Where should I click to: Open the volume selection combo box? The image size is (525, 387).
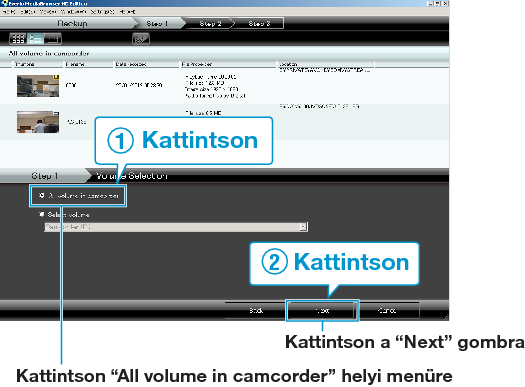click(x=176, y=227)
